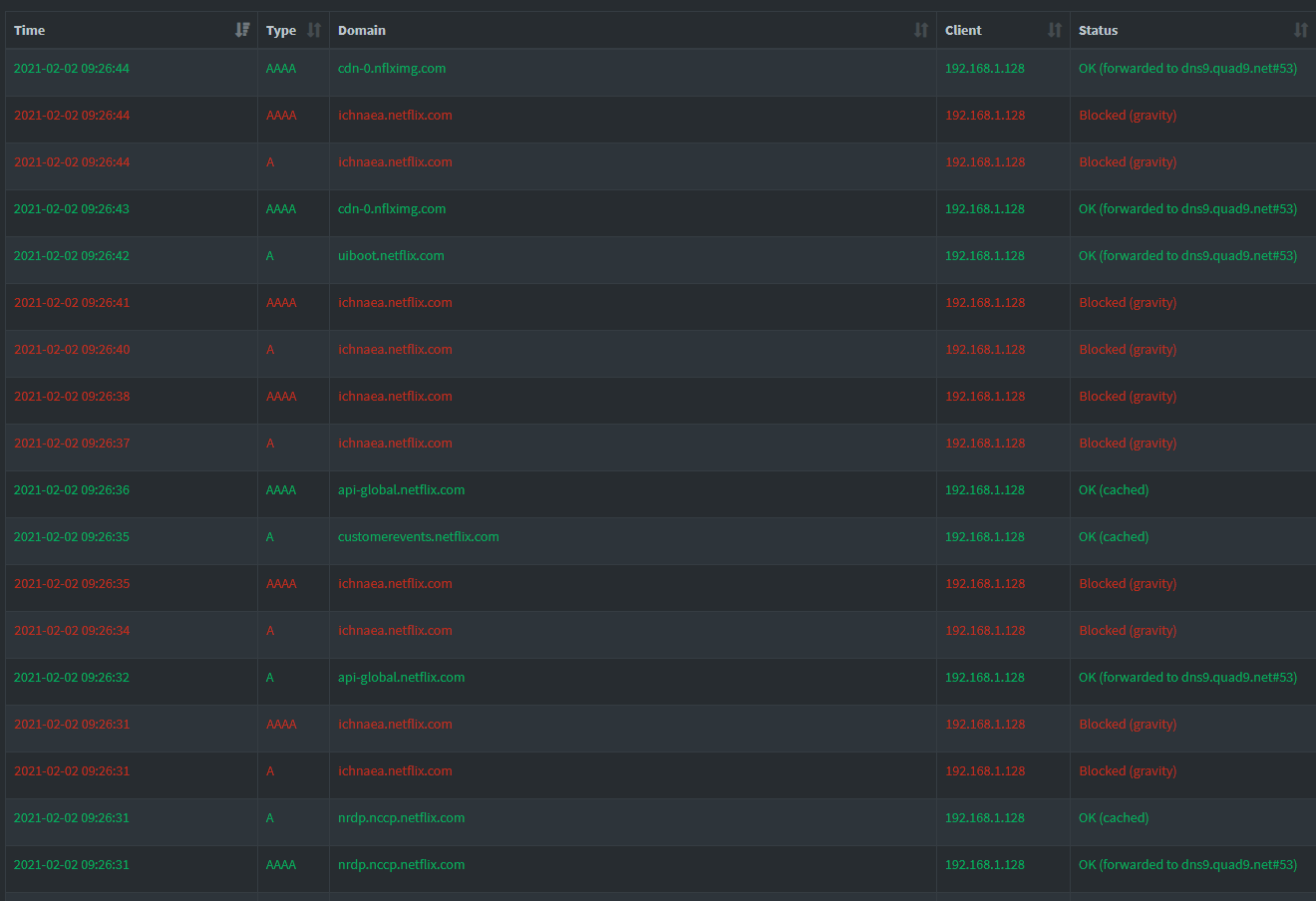The height and width of the screenshot is (901, 1316).
Task: Click the sort icon in Status column header
Action: pyautogui.click(x=1300, y=30)
